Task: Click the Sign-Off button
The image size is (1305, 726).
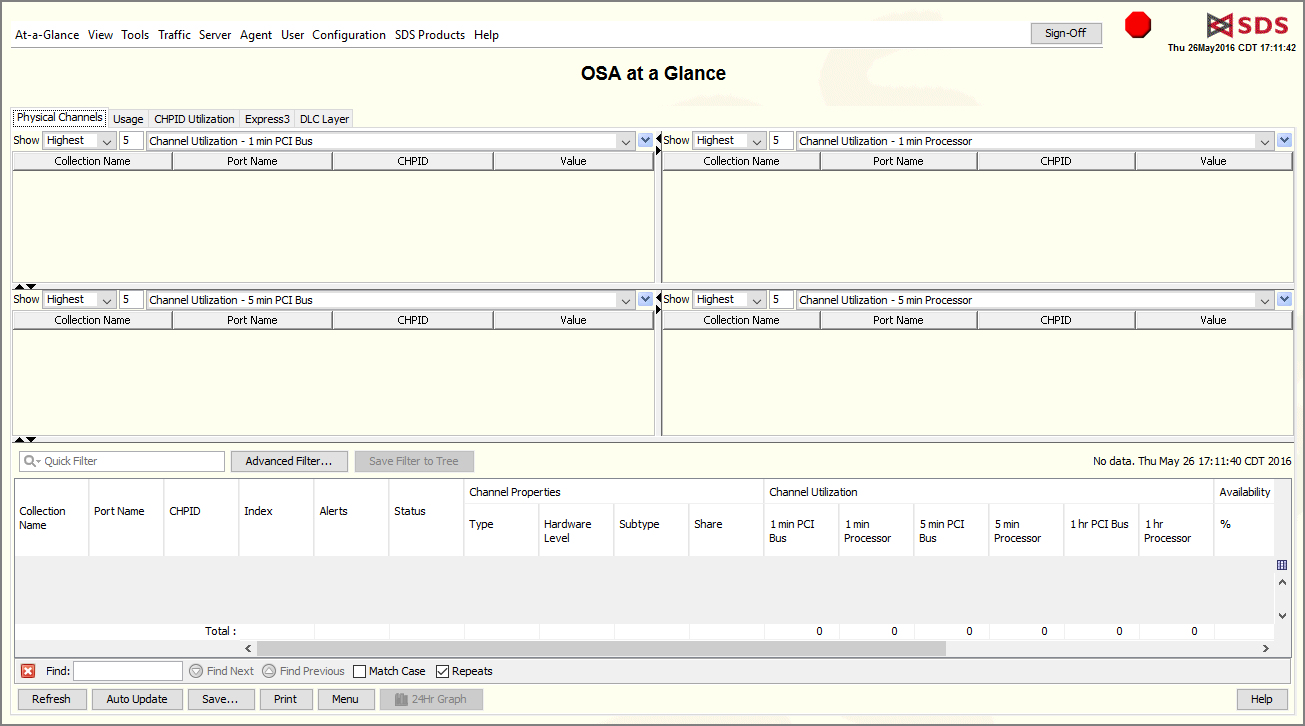Action: pyautogui.click(x=1065, y=33)
